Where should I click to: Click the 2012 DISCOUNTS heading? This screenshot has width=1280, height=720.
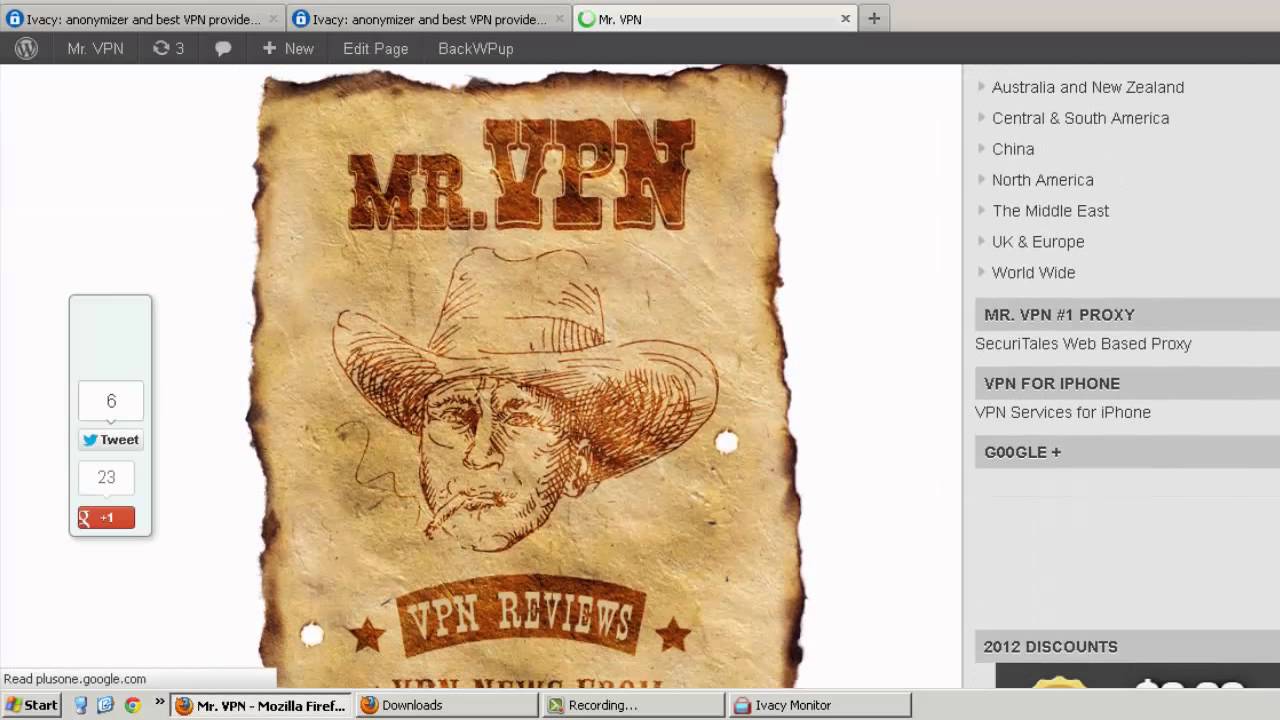point(1050,647)
